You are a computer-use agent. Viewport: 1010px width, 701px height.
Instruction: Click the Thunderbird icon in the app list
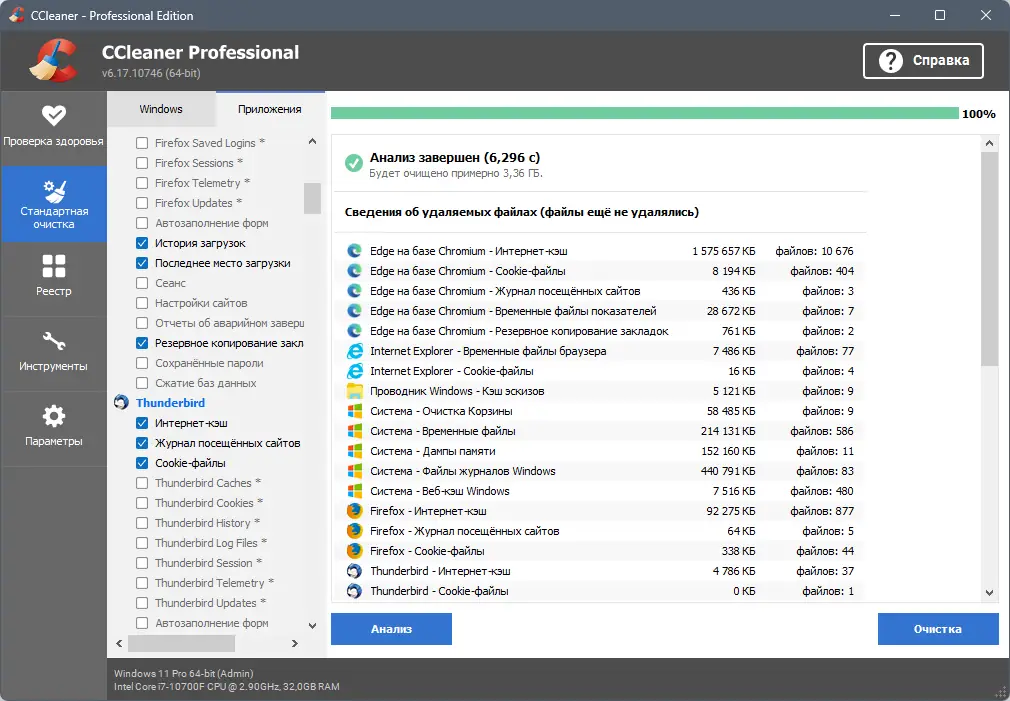(121, 403)
